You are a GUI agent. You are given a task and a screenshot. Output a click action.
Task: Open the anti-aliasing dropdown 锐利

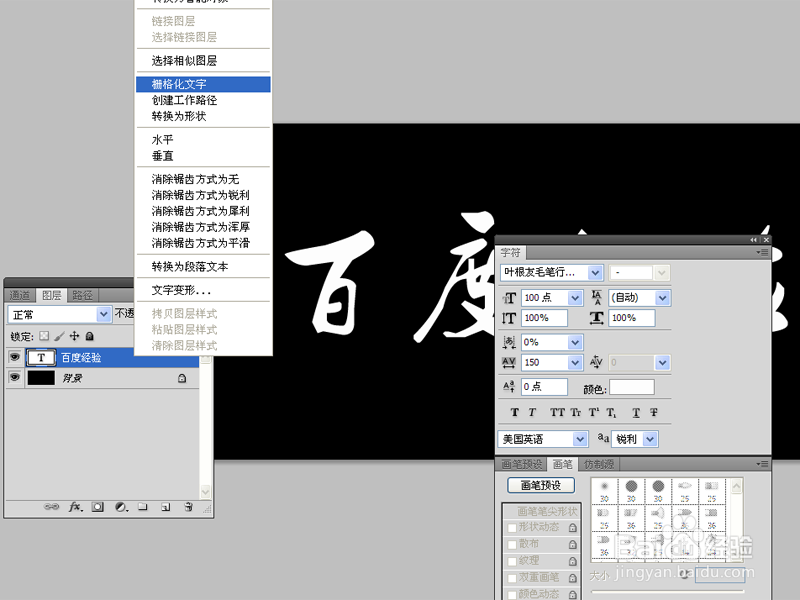tap(649, 439)
